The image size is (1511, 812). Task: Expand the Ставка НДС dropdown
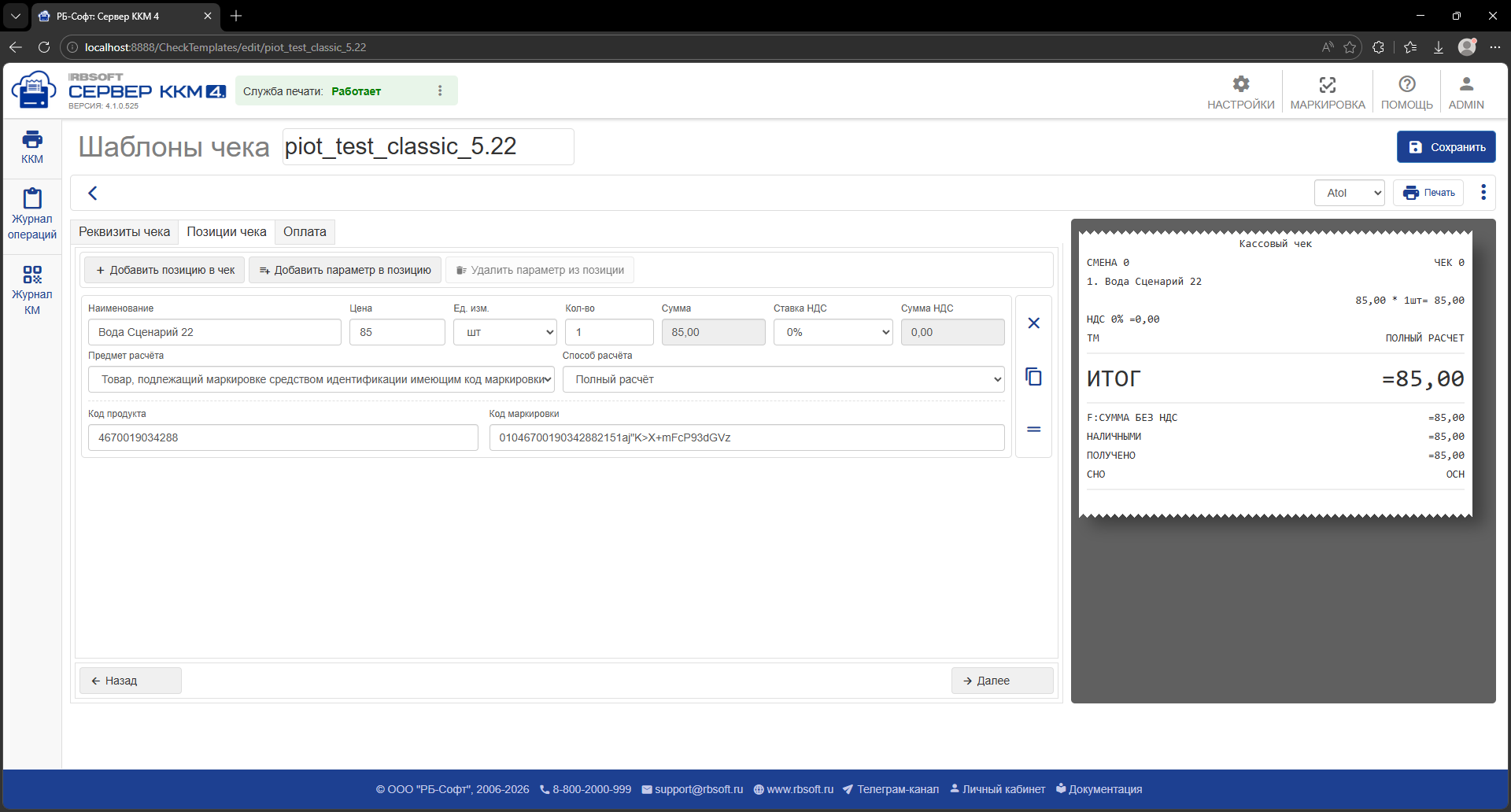833,332
